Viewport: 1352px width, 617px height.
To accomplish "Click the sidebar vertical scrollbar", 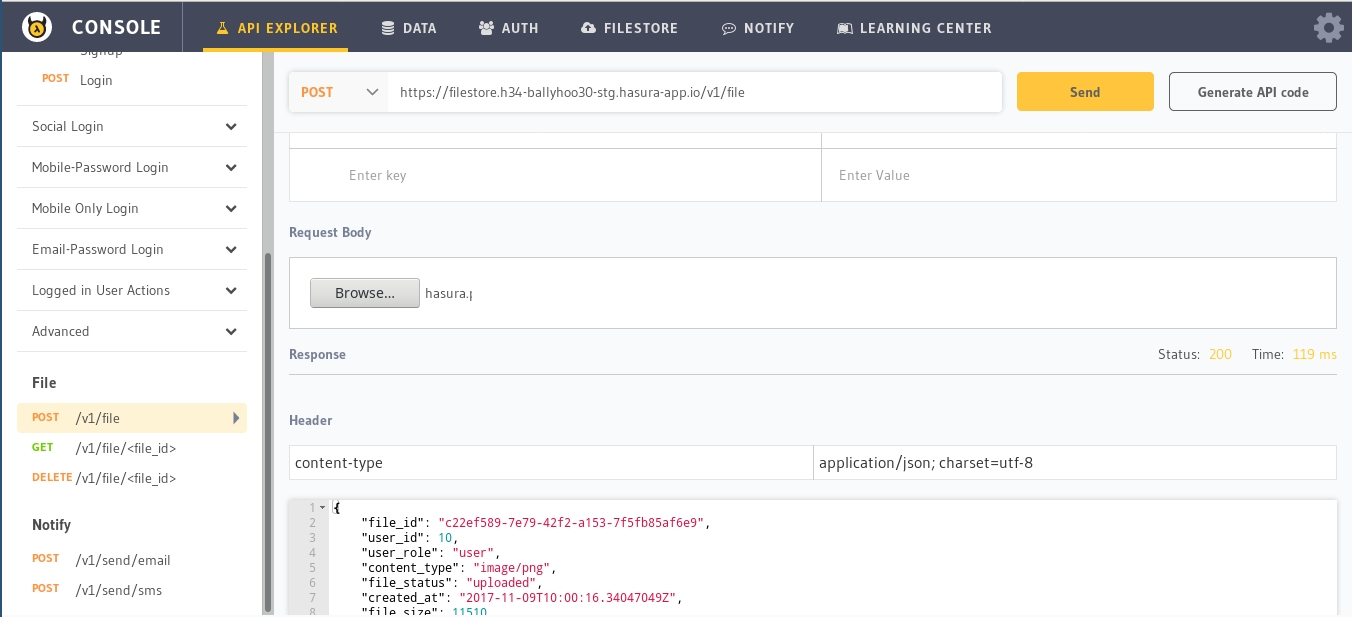I will (267, 432).
